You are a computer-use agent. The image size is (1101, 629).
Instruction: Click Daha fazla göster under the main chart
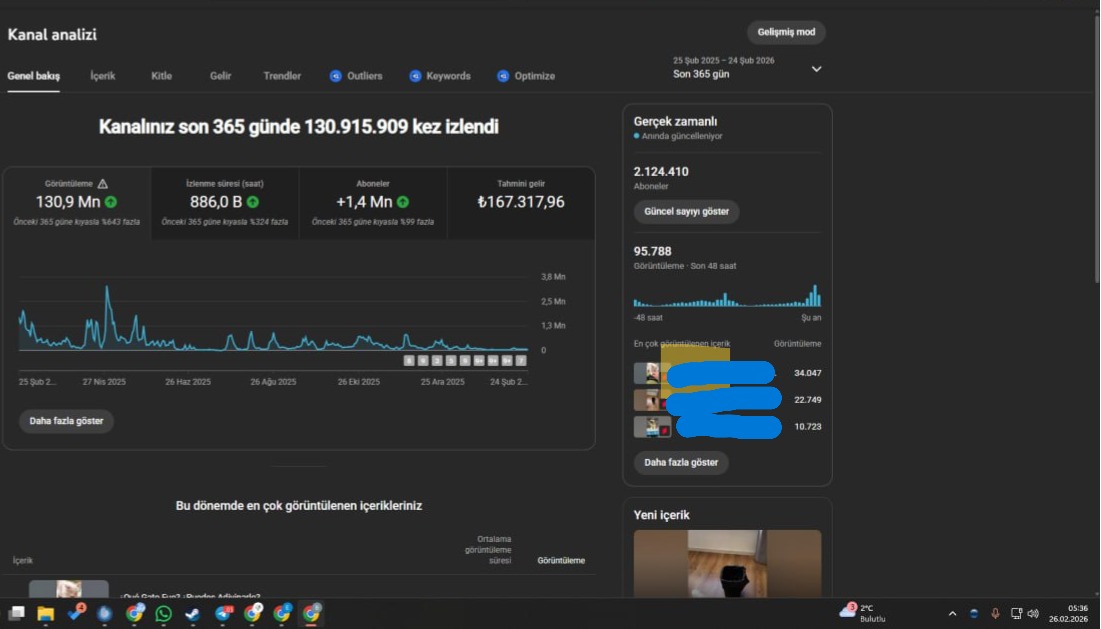point(66,421)
